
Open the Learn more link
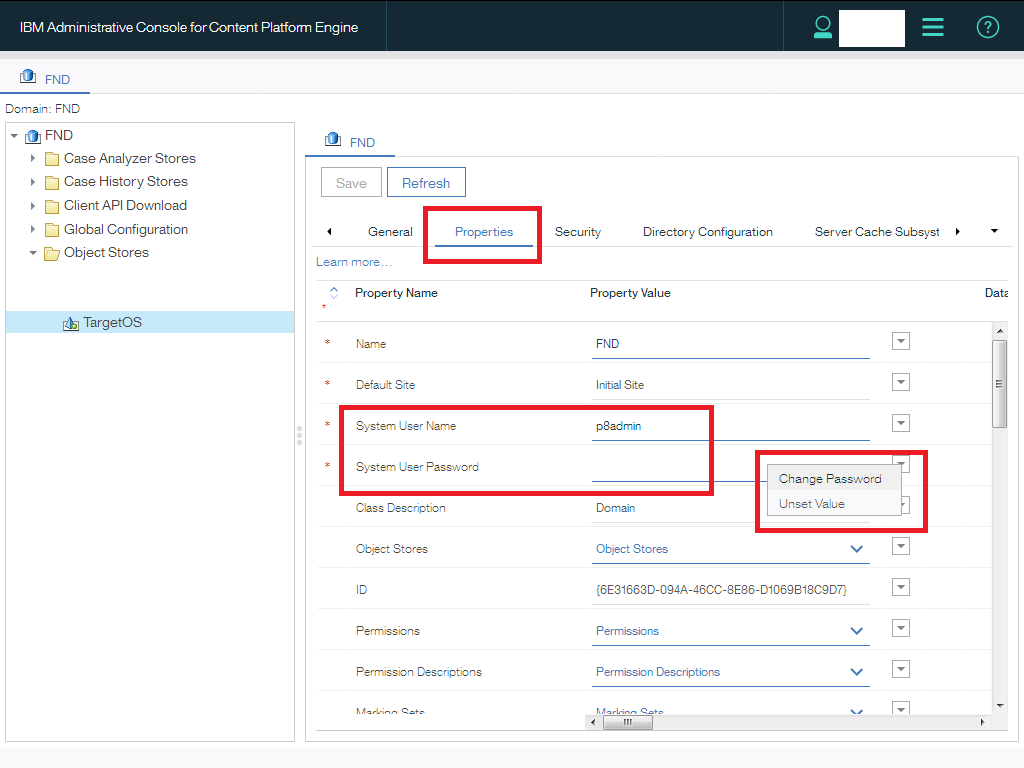354,262
